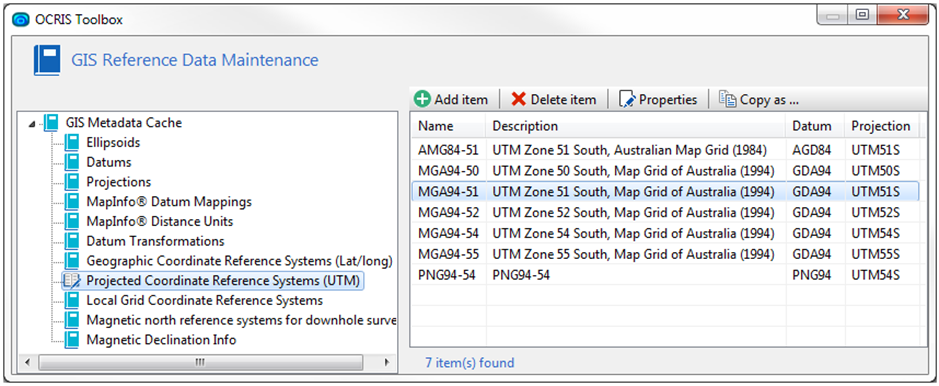Click the book icon beside Magnetic north reference systems
The image size is (939, 386).
[x=72, y=320]
